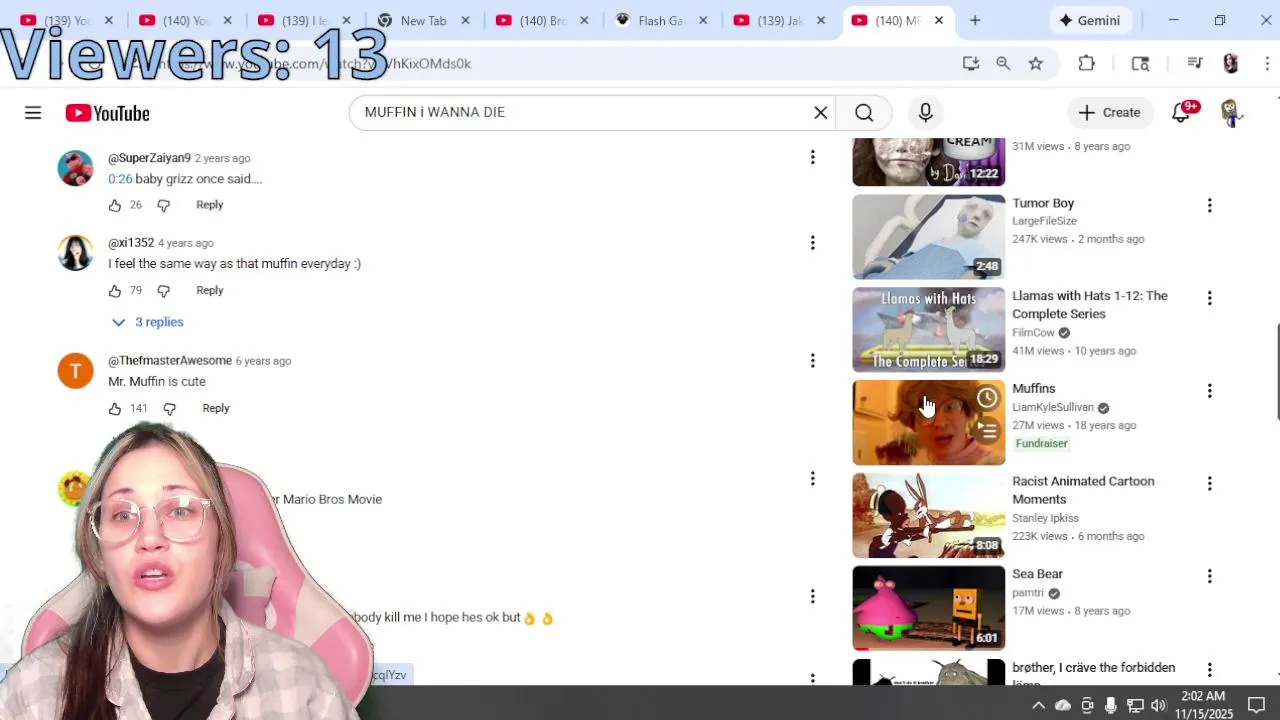Switch to the Flash Ga tab
This screenshot has width=1280, height=720.
click(661, 20)
